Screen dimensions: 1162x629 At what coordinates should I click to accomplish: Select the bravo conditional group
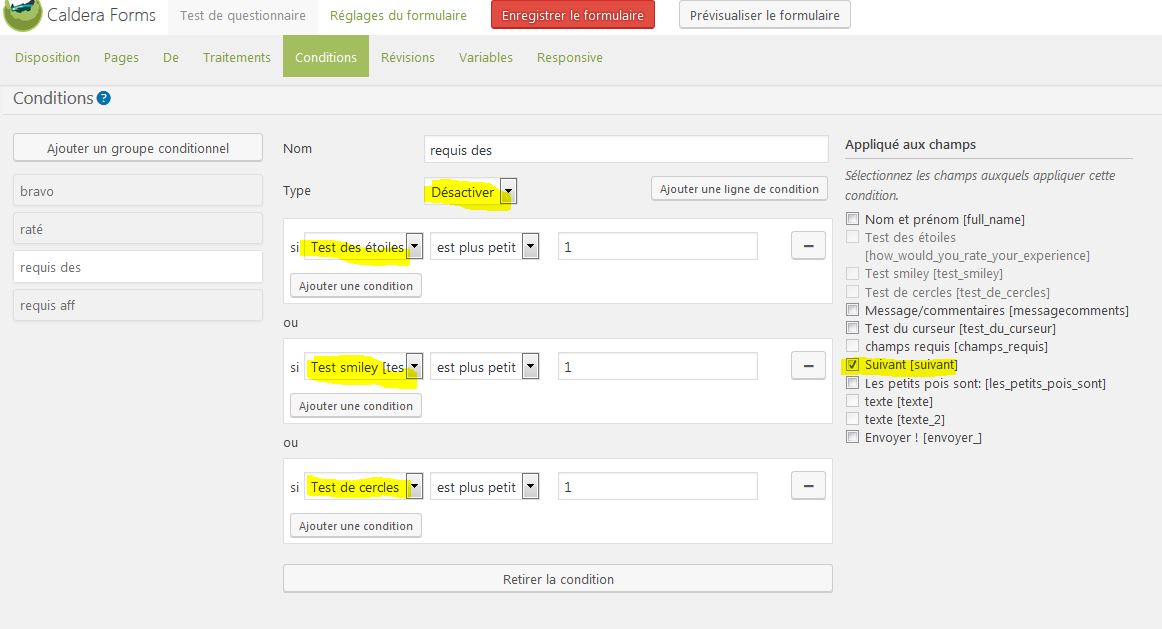(138, 191)
